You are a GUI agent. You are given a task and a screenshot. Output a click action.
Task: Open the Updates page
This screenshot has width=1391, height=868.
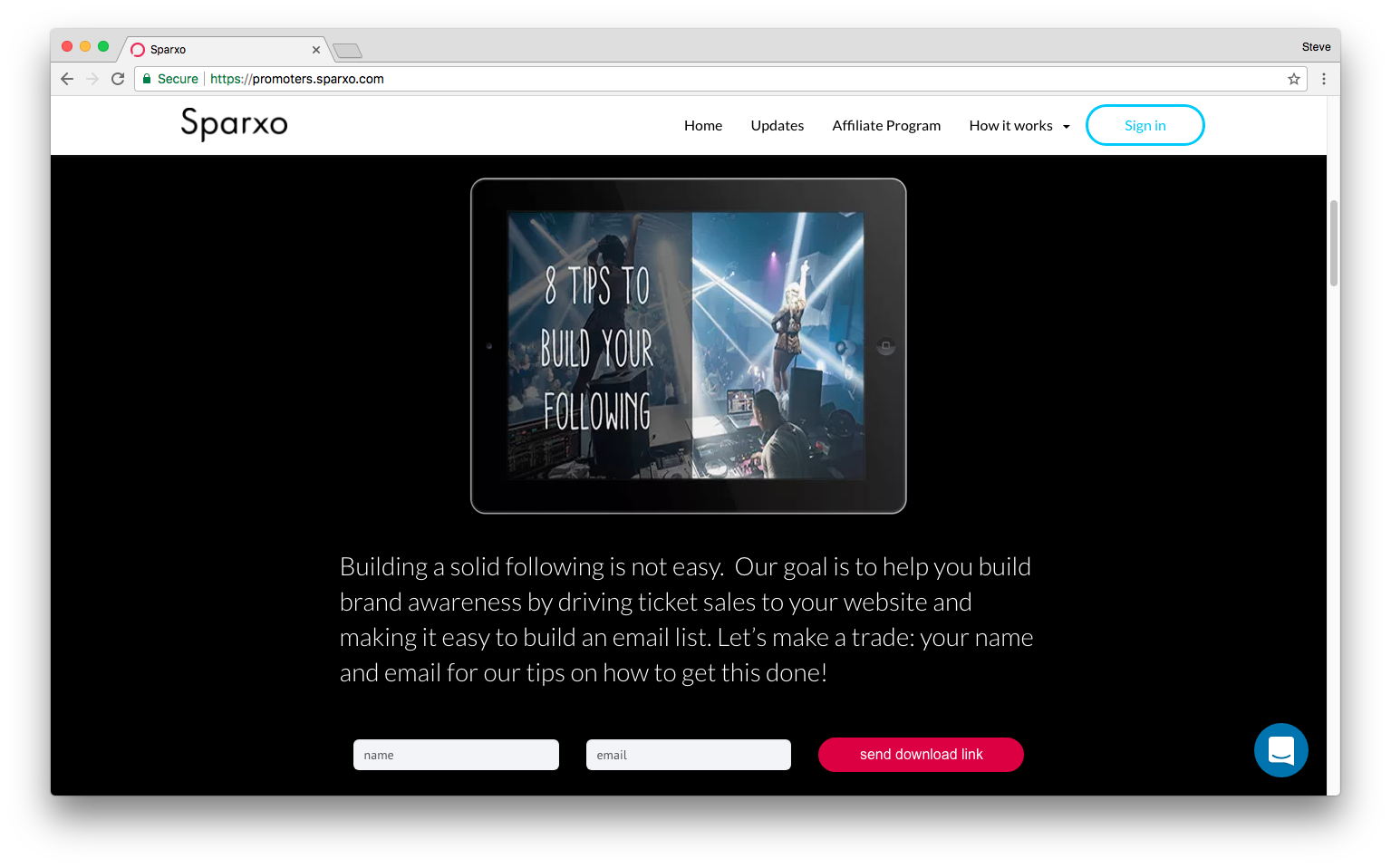point(777,126)
